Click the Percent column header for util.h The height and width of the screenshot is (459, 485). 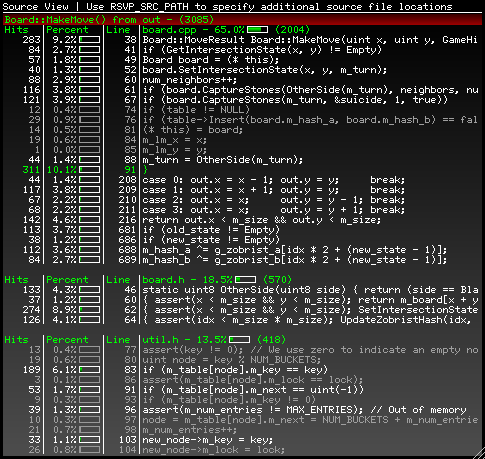click(x=67, y=340)
